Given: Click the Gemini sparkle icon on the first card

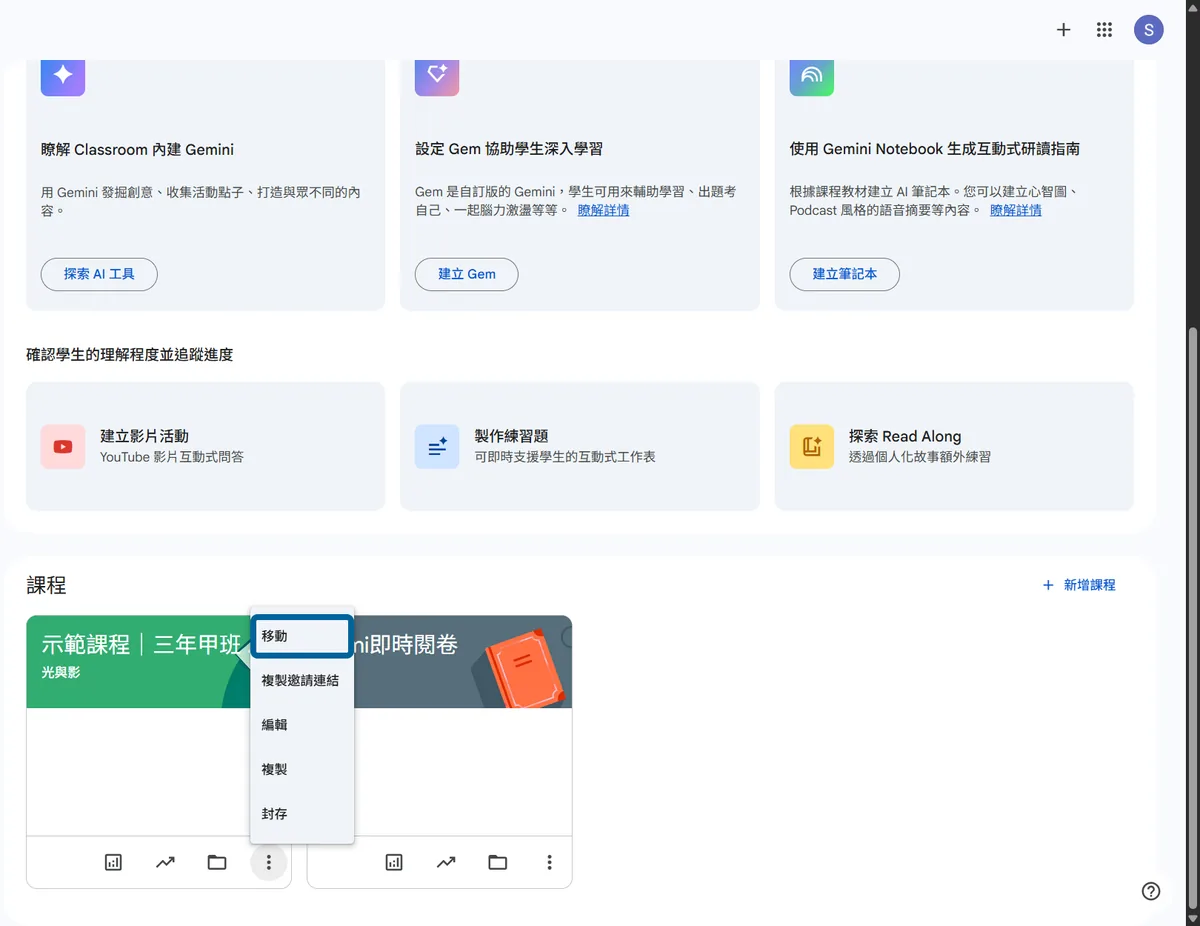Looking at the screenshot, I should (63, 75).
